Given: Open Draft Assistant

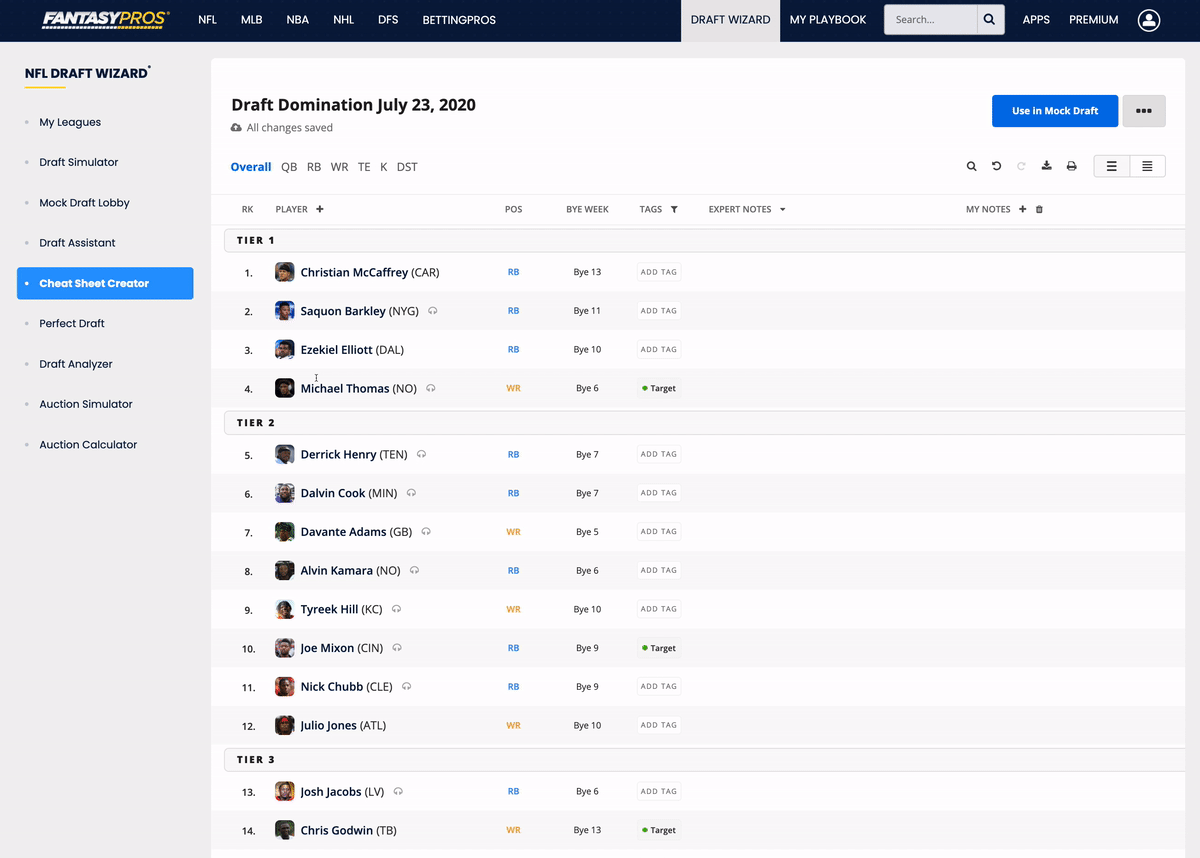Looking at the screenshot, I should click(x=78, y=243).
